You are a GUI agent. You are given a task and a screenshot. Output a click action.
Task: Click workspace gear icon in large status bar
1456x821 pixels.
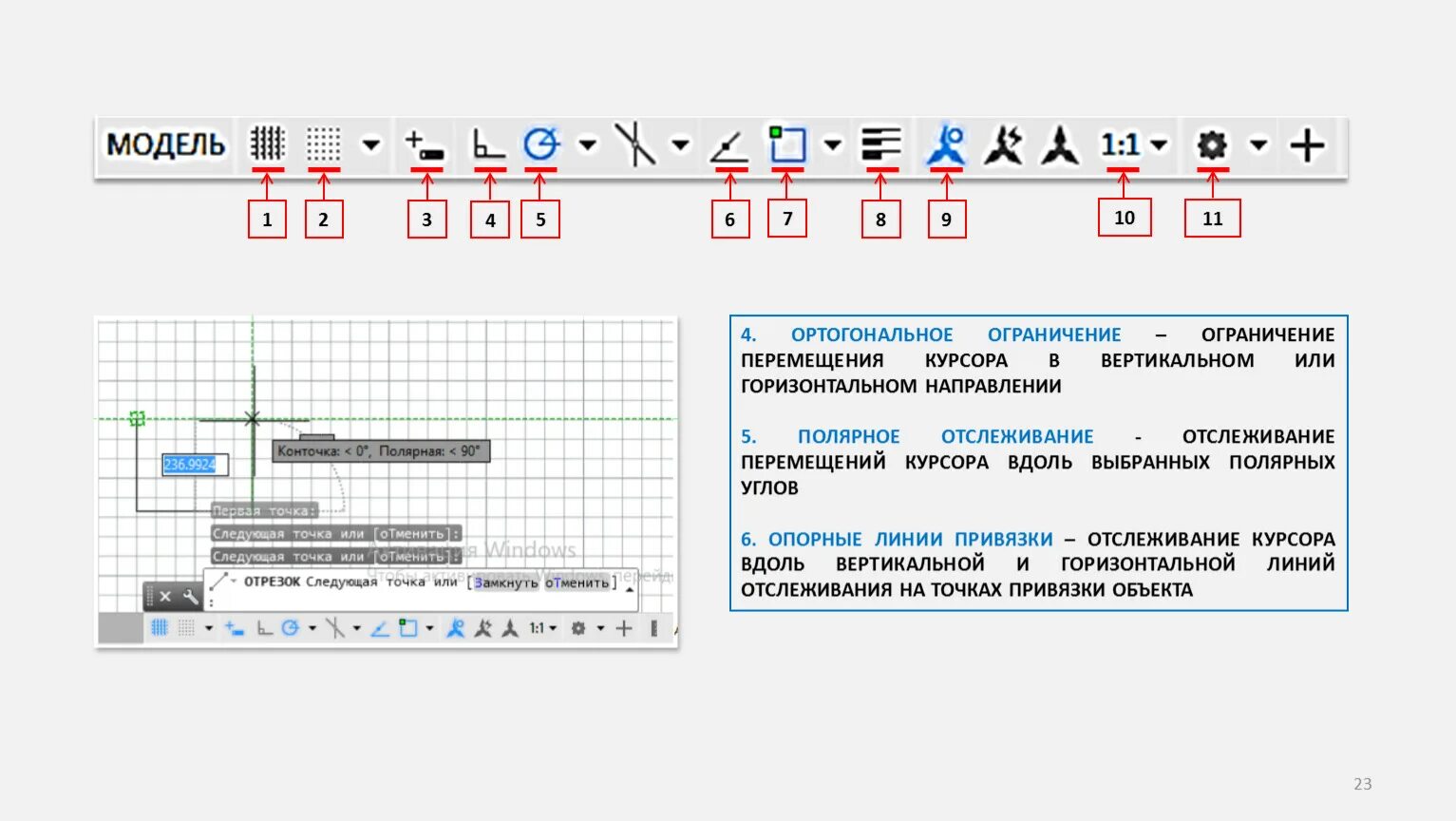pyautogui.click(x=1213, y=145)
